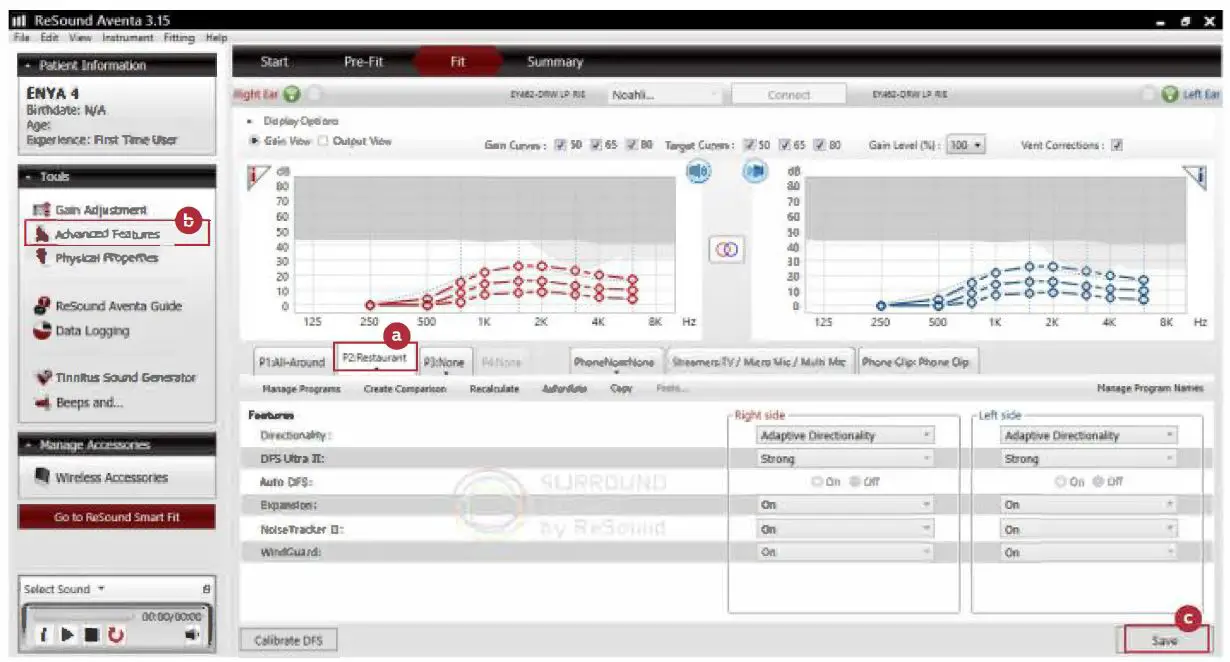
Task: Select the P2:Restaurant program tab
Action: (x=375, y=359)
